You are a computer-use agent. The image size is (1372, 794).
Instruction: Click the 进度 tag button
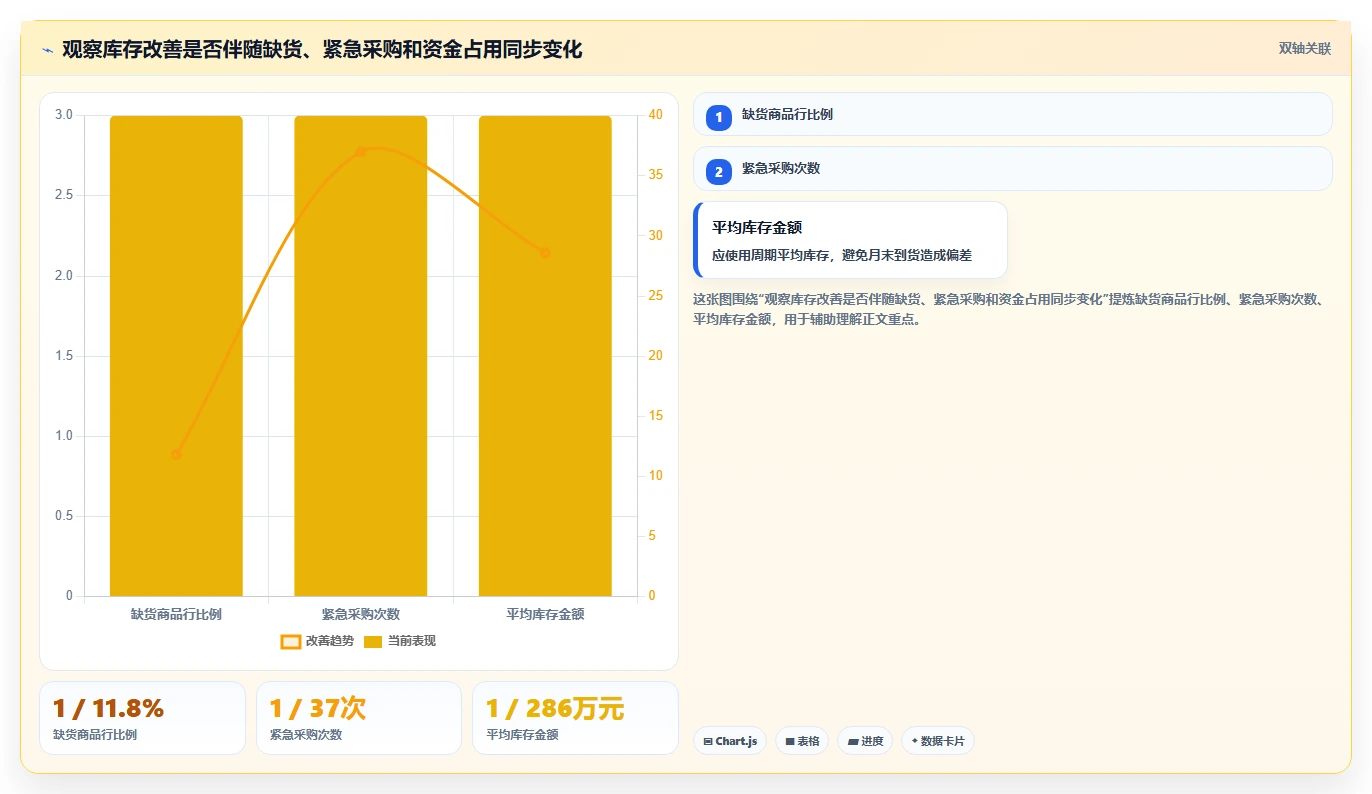pos(865,741)
